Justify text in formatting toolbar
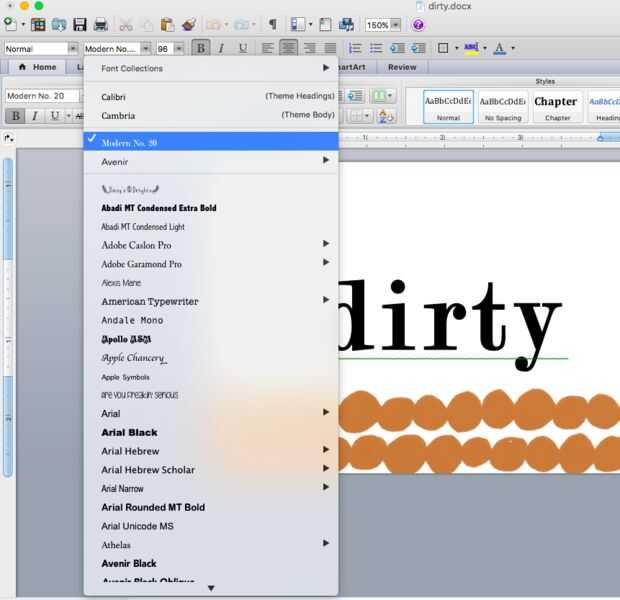620x600 pixels. coord(331,48)
